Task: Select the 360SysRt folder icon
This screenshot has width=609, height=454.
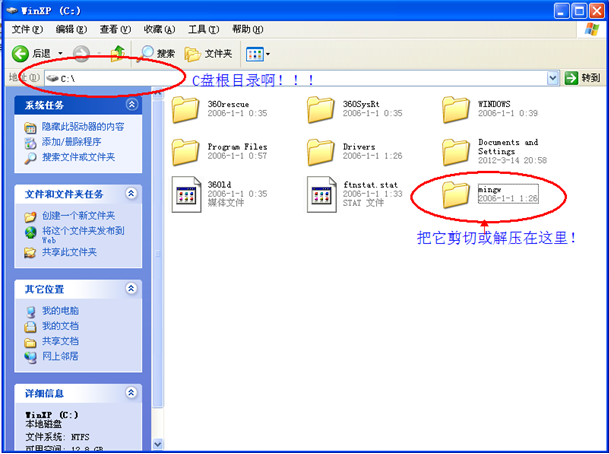Action: coord(320,110)
